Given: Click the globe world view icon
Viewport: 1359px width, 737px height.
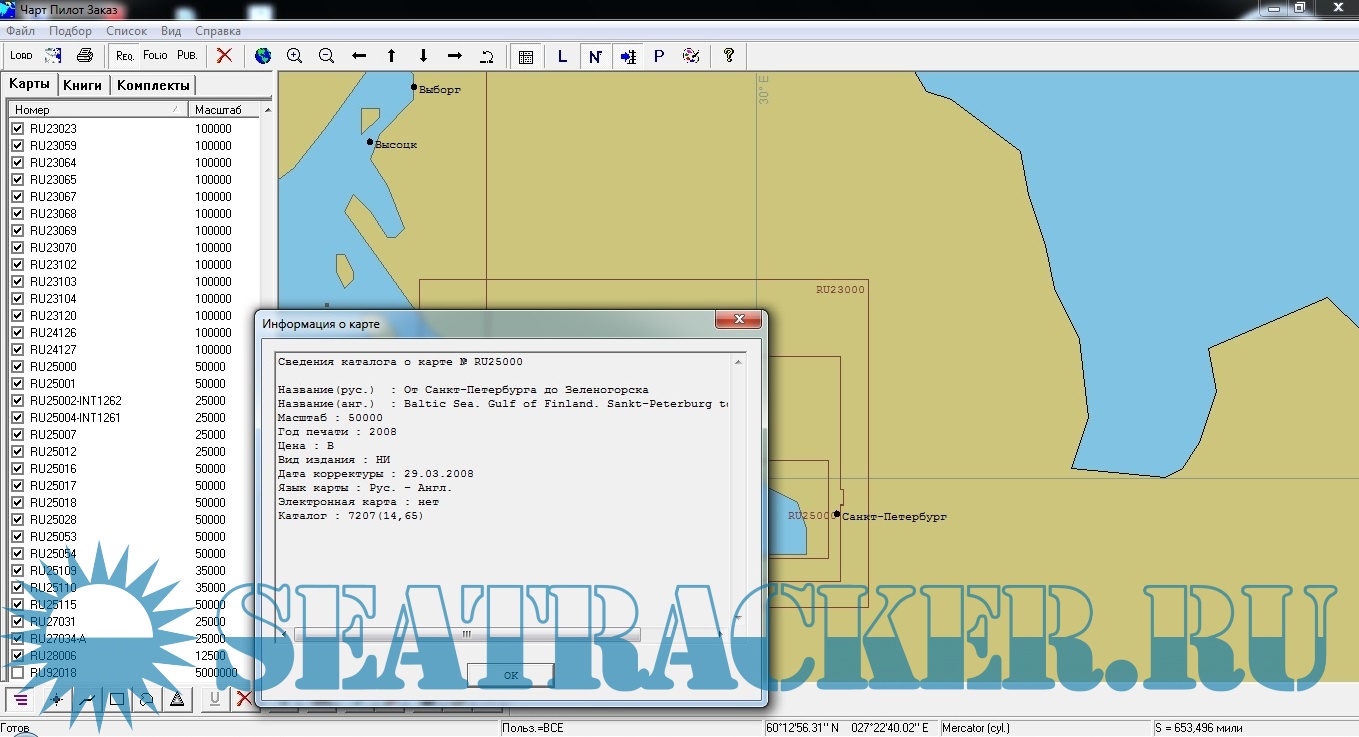Looking at the screenshot, I should pos(263,56).
